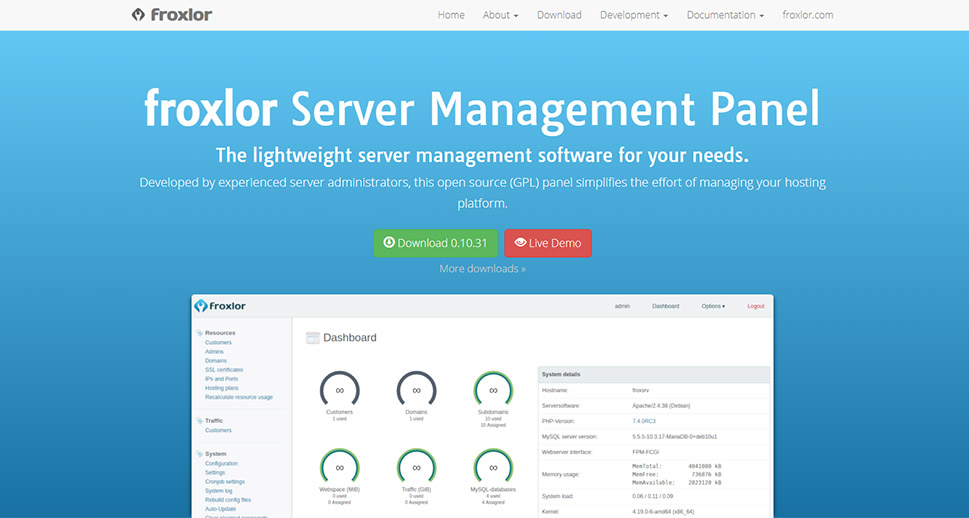Click the eye icon on Live Demo button

pos(520,243)
